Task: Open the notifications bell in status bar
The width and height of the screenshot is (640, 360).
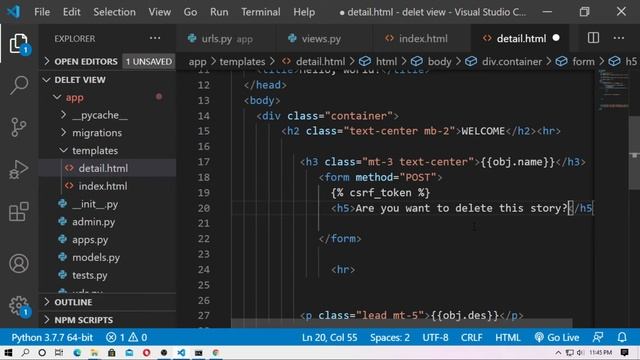Action: pyautogui.click(x=622, y=338)
